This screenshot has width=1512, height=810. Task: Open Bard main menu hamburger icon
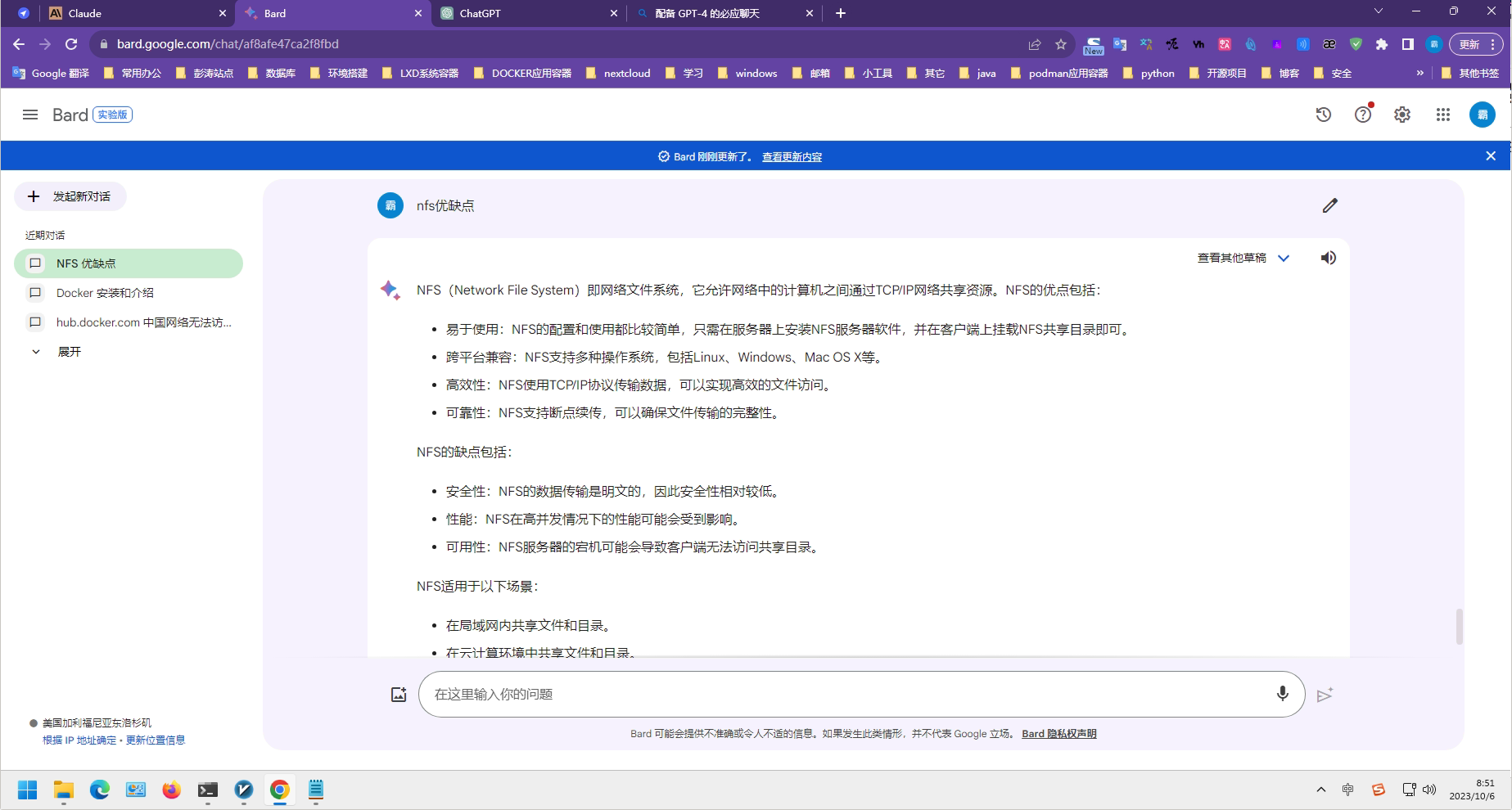pos(30,115)
